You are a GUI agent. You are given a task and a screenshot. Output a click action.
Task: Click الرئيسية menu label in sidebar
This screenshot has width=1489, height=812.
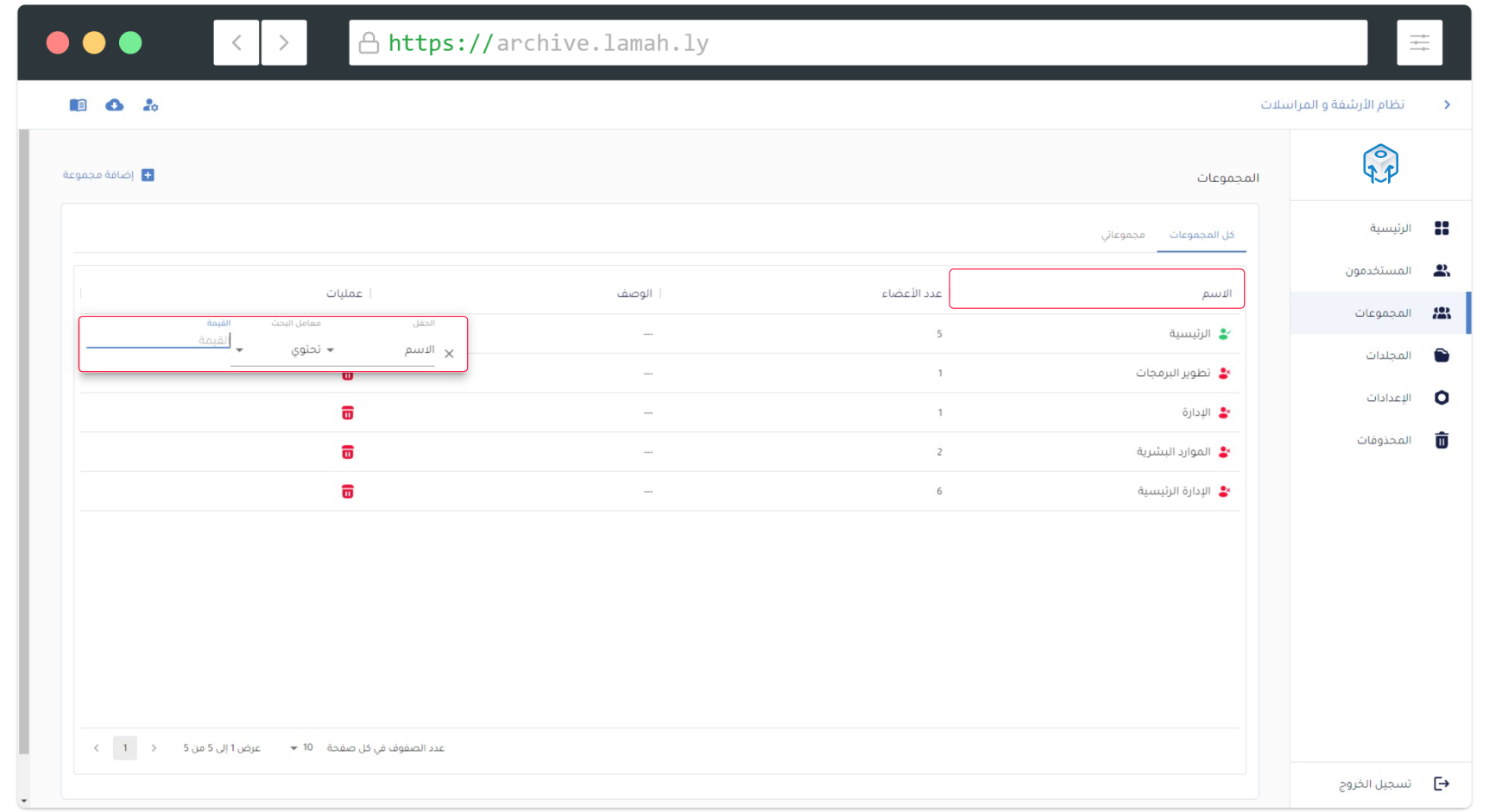[1390, 229]
